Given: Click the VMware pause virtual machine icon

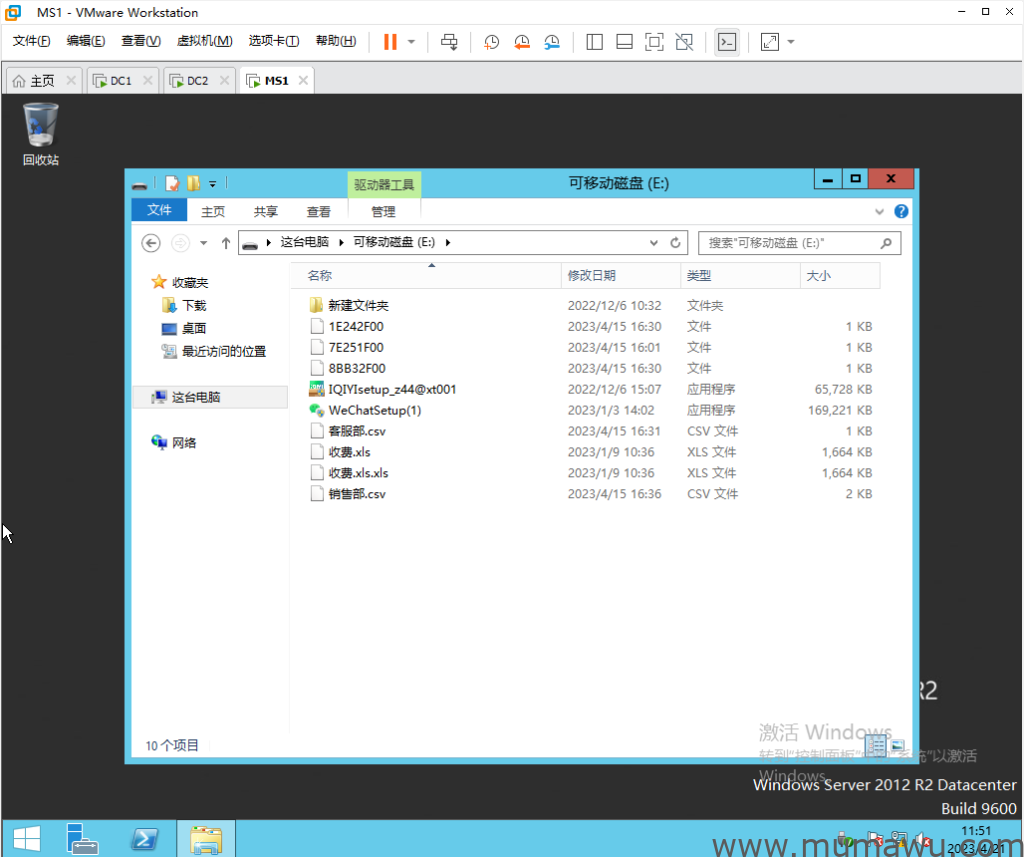Looking at the screenshot, I should tap(390, 42).
